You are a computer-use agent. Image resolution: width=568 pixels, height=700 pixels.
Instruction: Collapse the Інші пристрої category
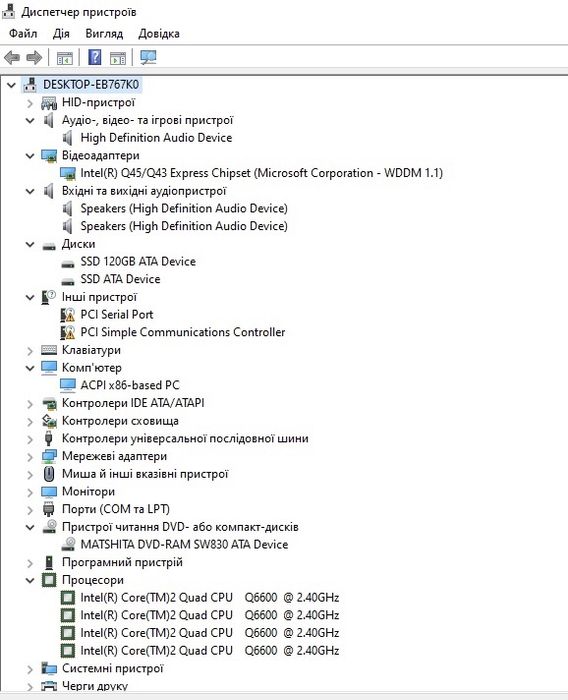point(30,297)
